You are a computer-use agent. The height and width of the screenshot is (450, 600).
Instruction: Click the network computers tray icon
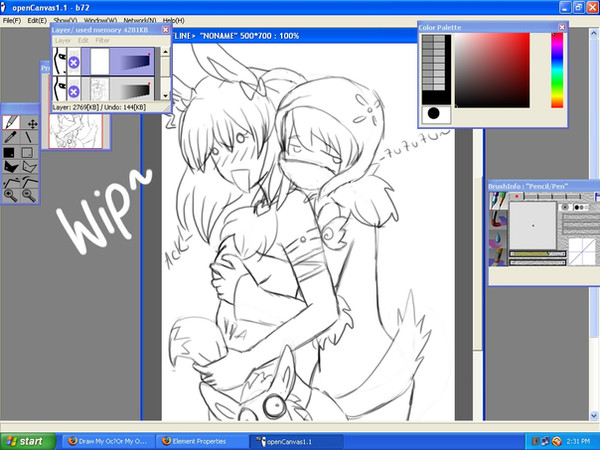click(x=546, y=442)
